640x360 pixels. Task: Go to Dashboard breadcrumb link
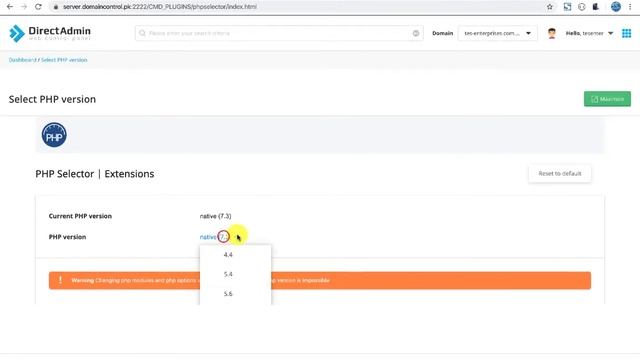[x=22, y=60]
